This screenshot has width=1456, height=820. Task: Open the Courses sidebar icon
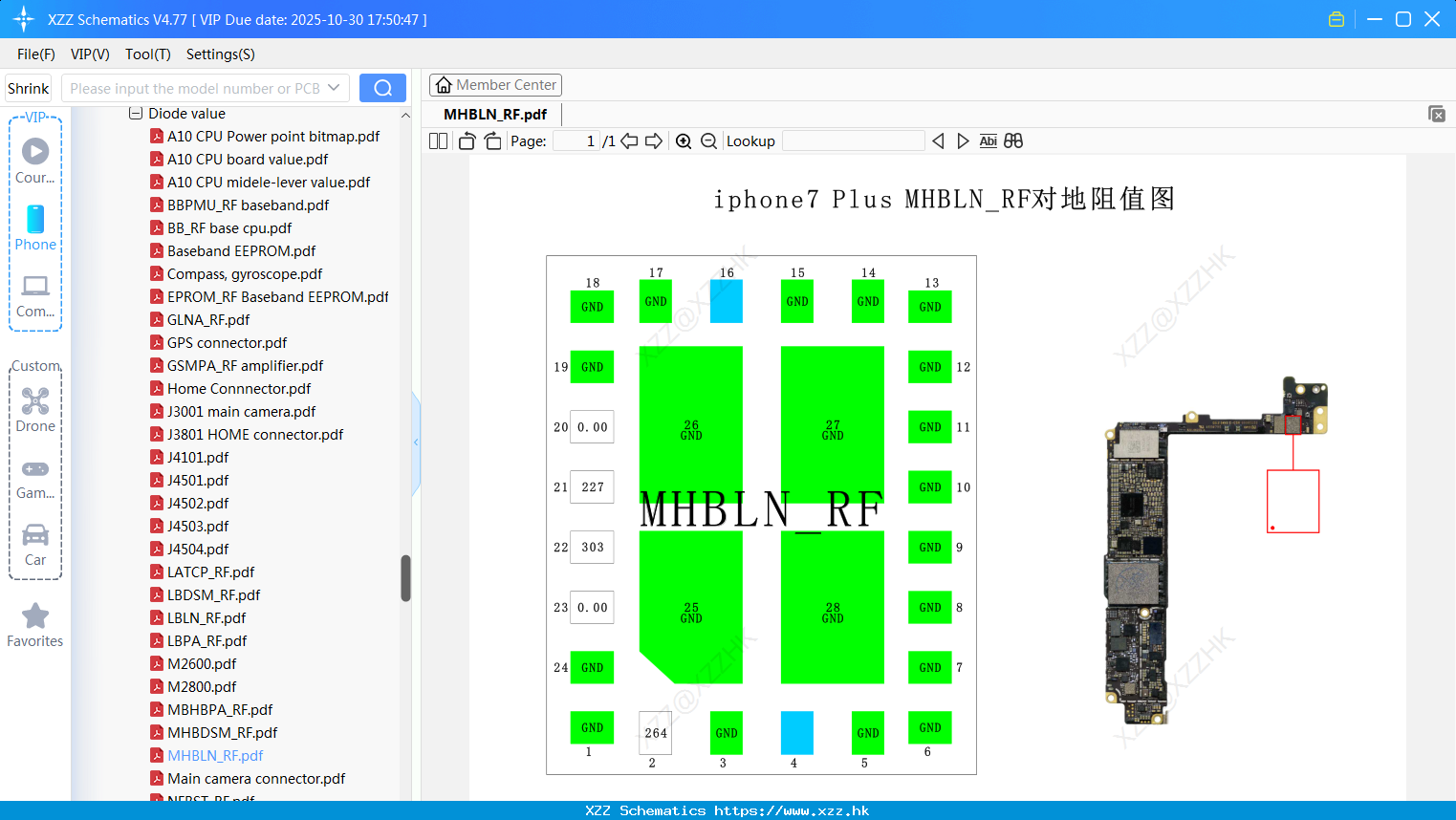pos(35,161)
